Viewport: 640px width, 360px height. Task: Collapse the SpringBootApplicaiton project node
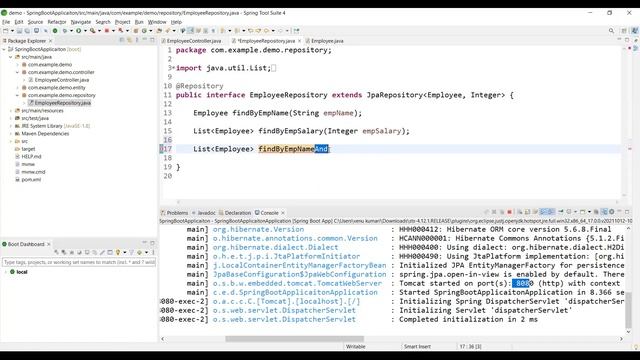click(x=4, y=49)
